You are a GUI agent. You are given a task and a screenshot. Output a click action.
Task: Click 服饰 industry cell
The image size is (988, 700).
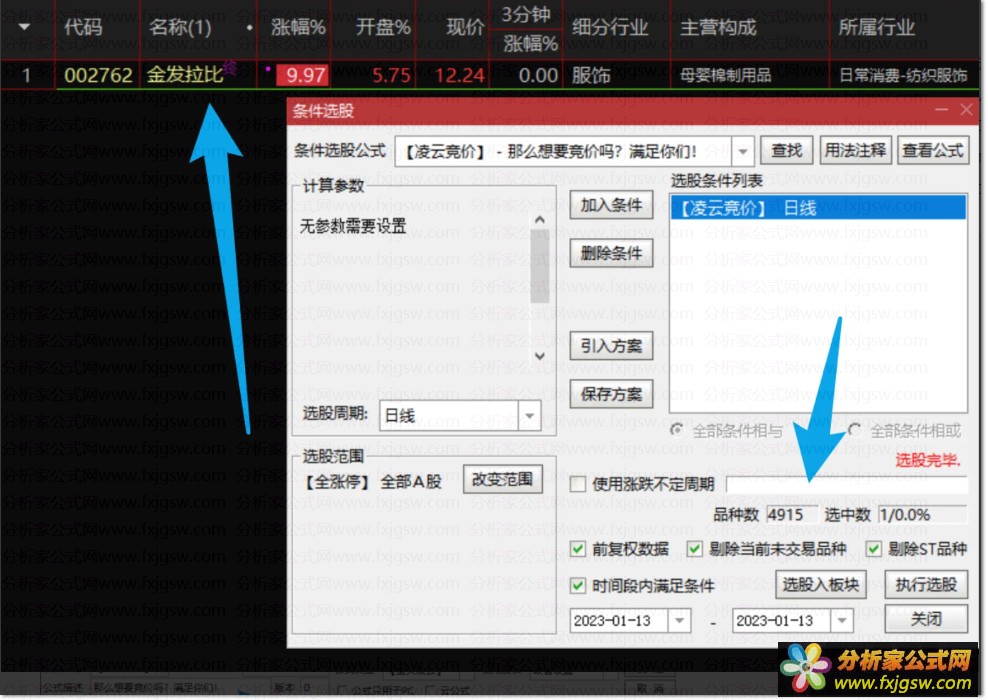(591, 76)
